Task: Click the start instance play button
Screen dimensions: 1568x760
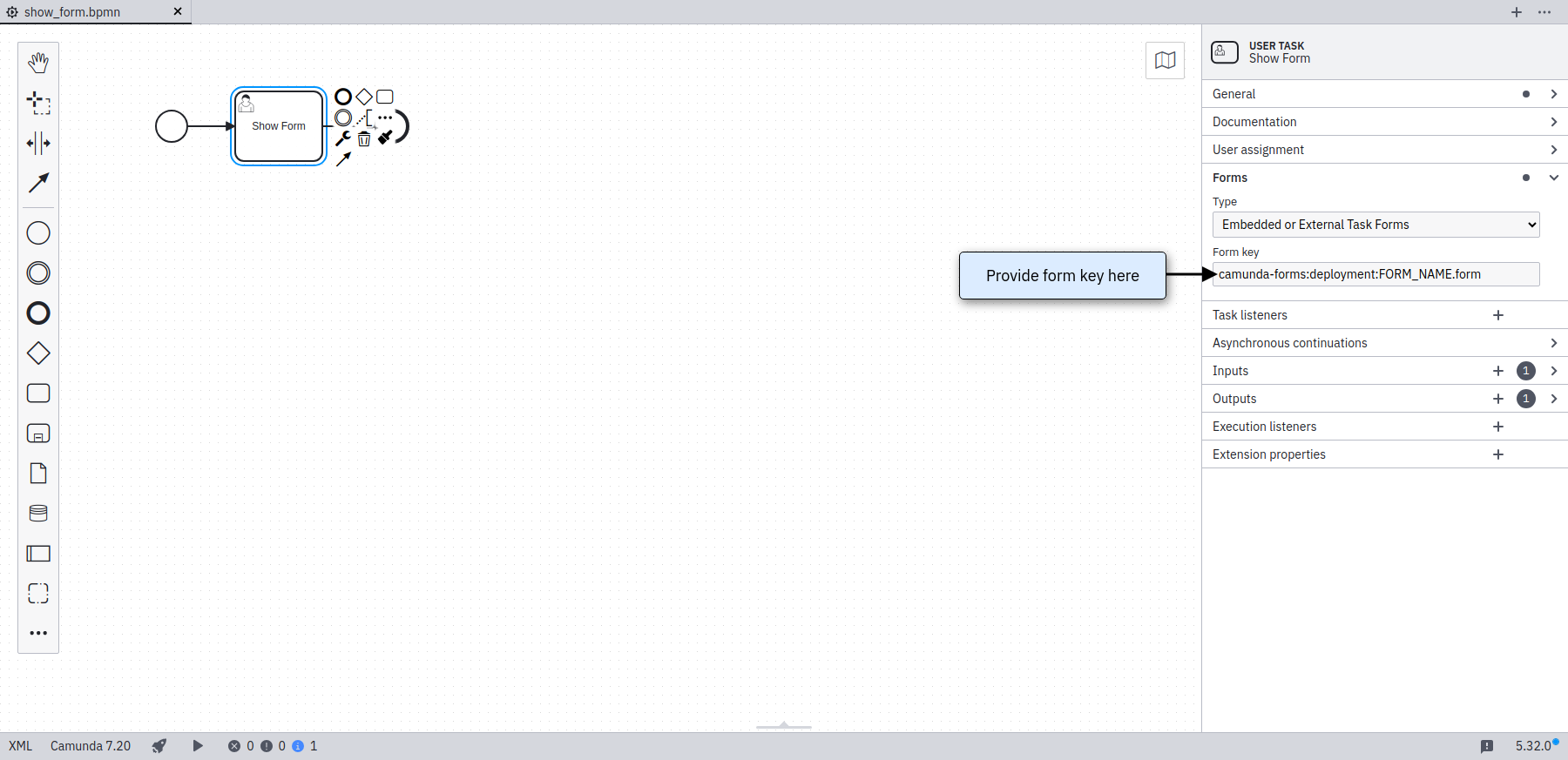Action: point(198,746)
